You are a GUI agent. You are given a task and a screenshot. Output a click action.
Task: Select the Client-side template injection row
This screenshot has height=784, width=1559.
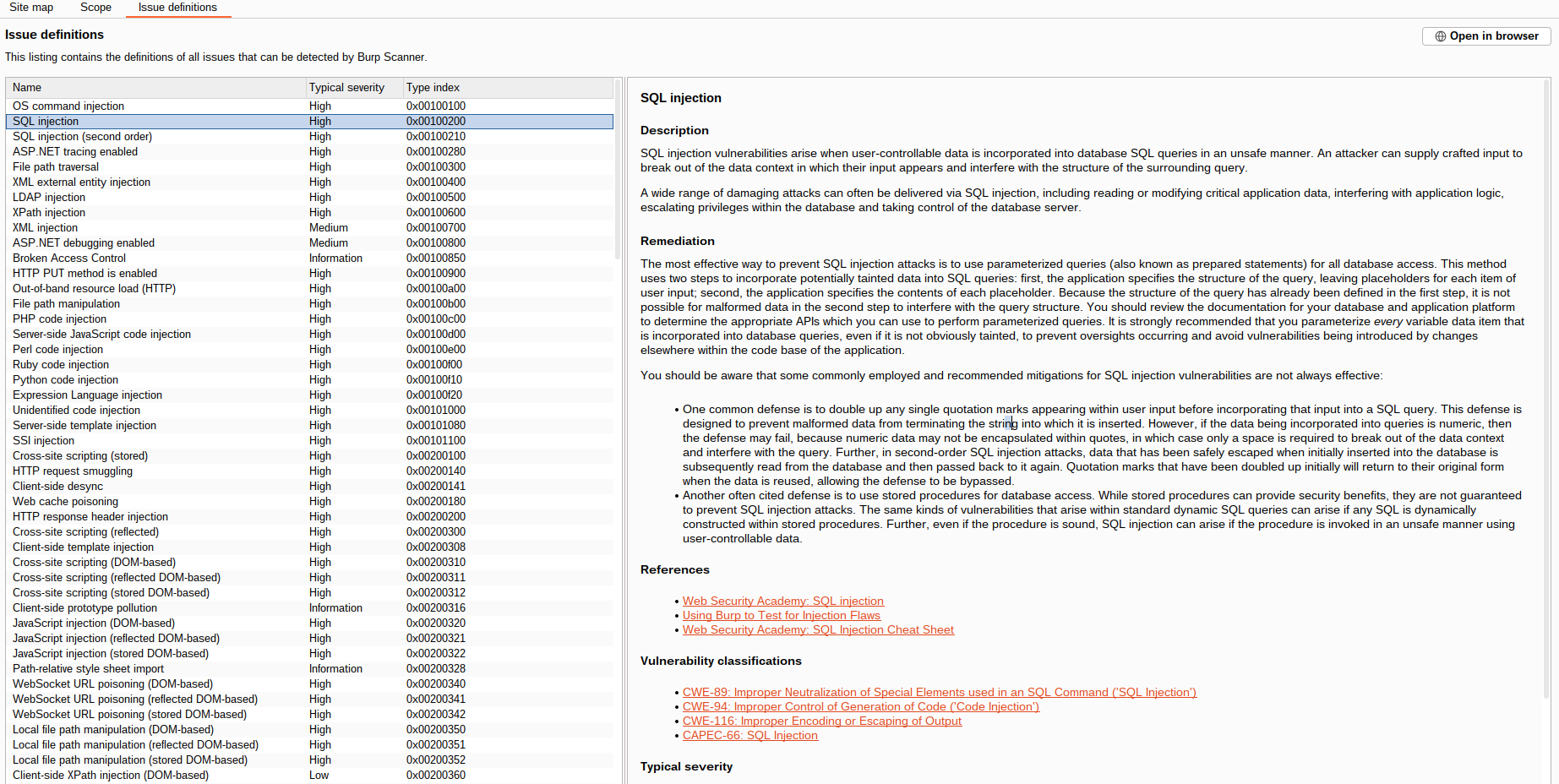coord(309,547)
